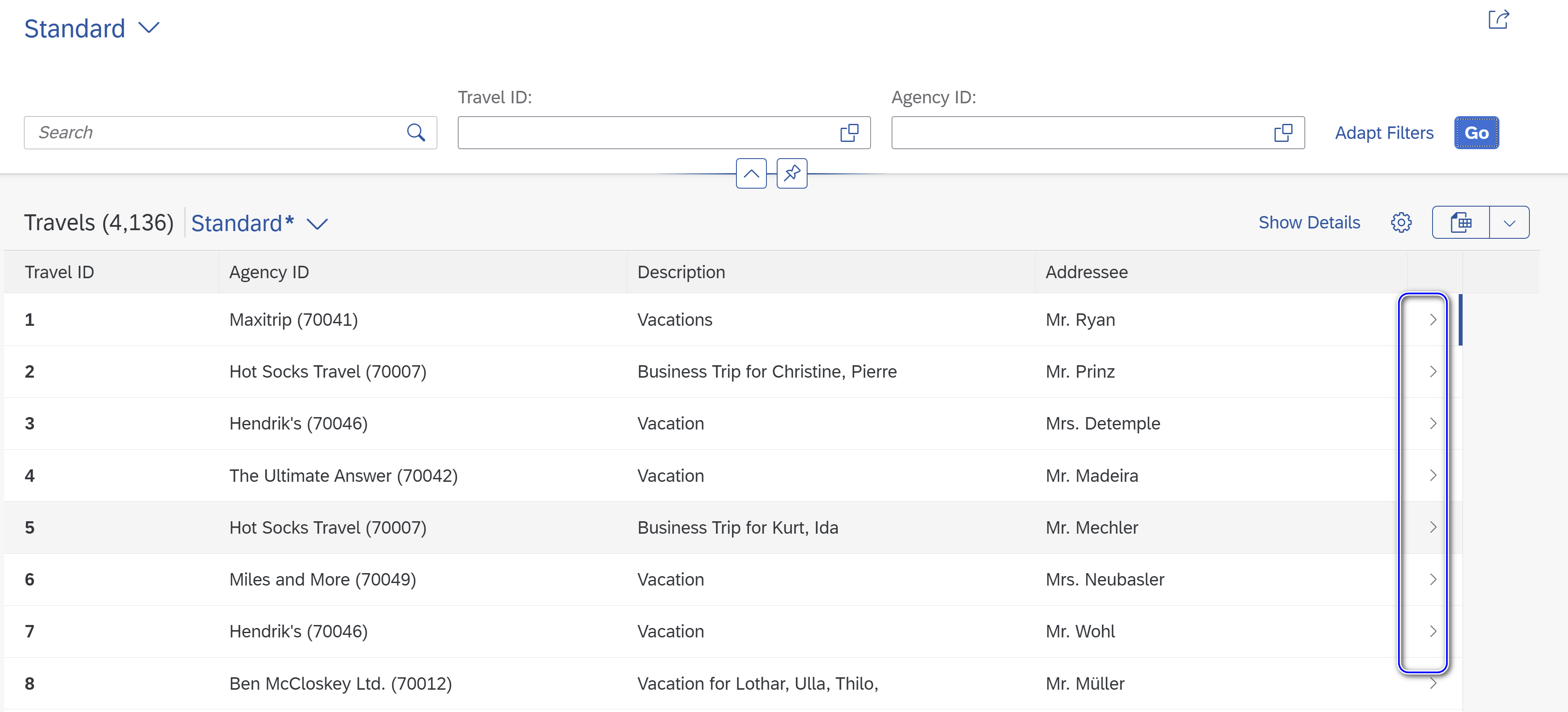Click the Search input field
The width and height of the screenshot is (1568, 712).
(213, 132)
